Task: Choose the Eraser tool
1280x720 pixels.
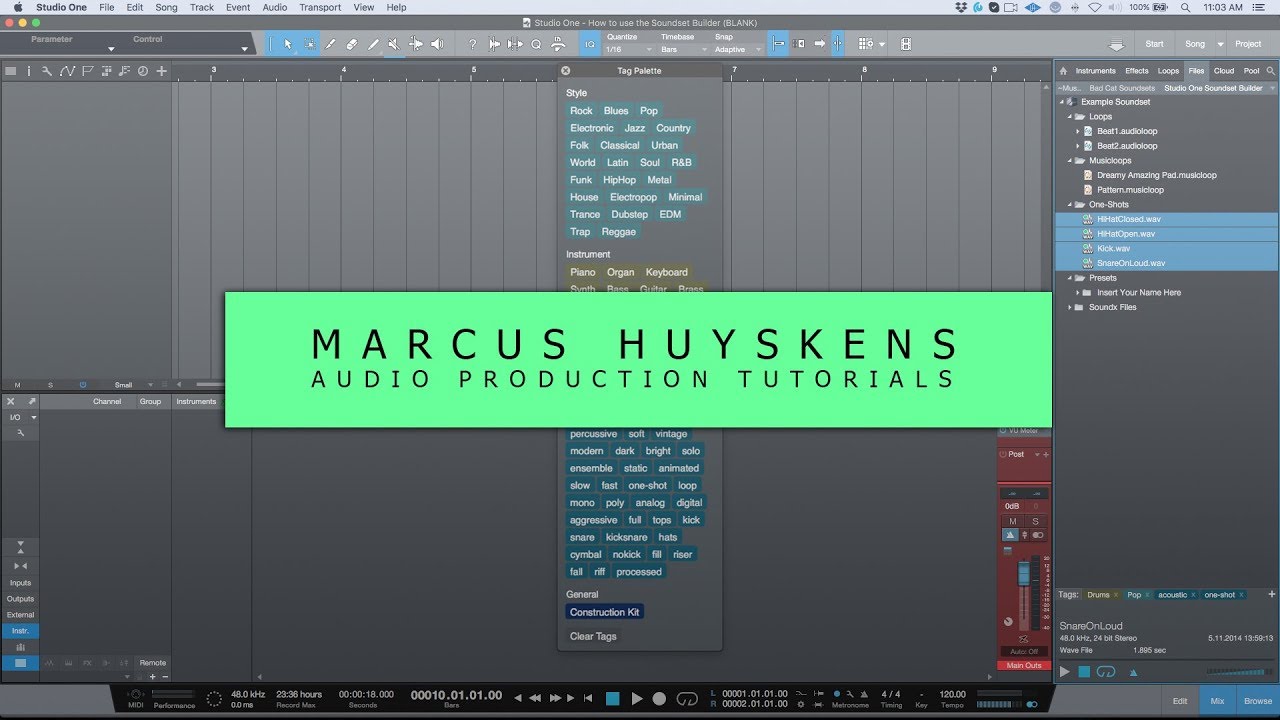Action: [x=351, y=44]
